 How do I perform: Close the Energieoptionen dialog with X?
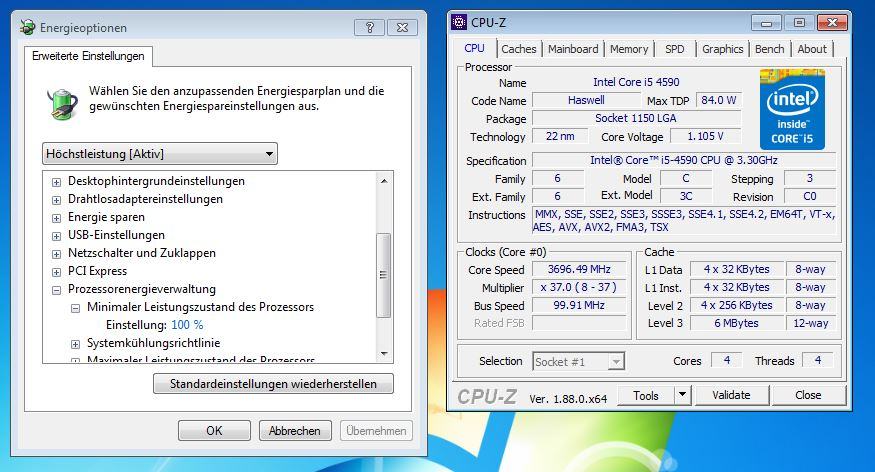402,27
